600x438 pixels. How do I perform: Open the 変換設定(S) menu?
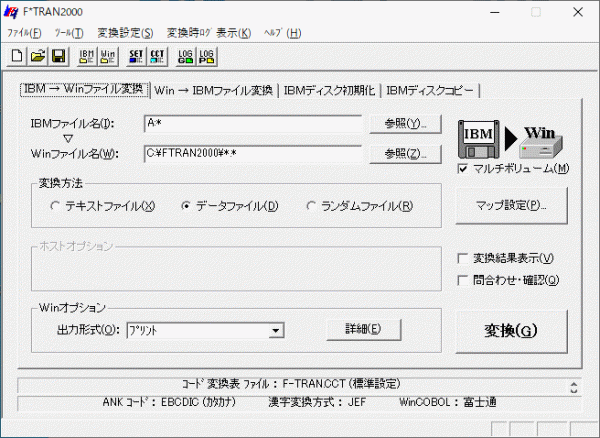(125, 33)
